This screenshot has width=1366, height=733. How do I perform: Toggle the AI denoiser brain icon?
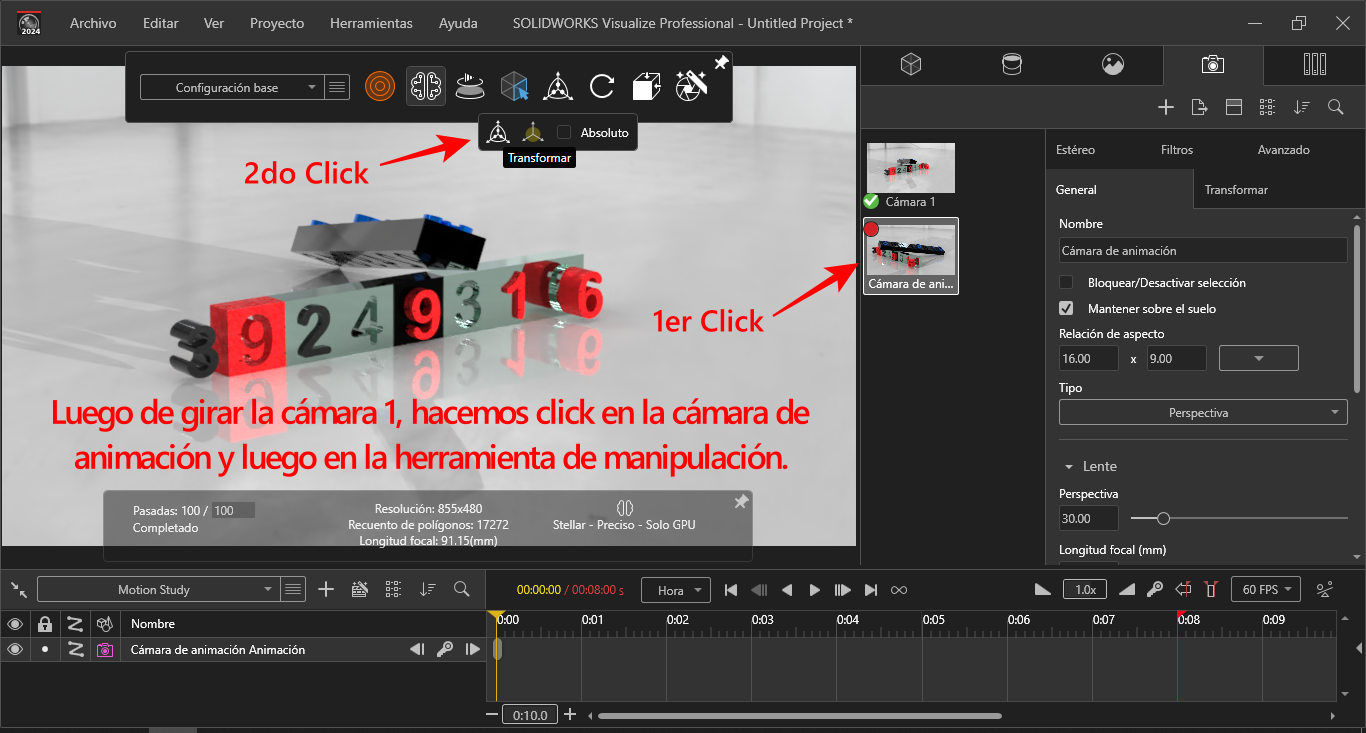(x=426, y=87)
